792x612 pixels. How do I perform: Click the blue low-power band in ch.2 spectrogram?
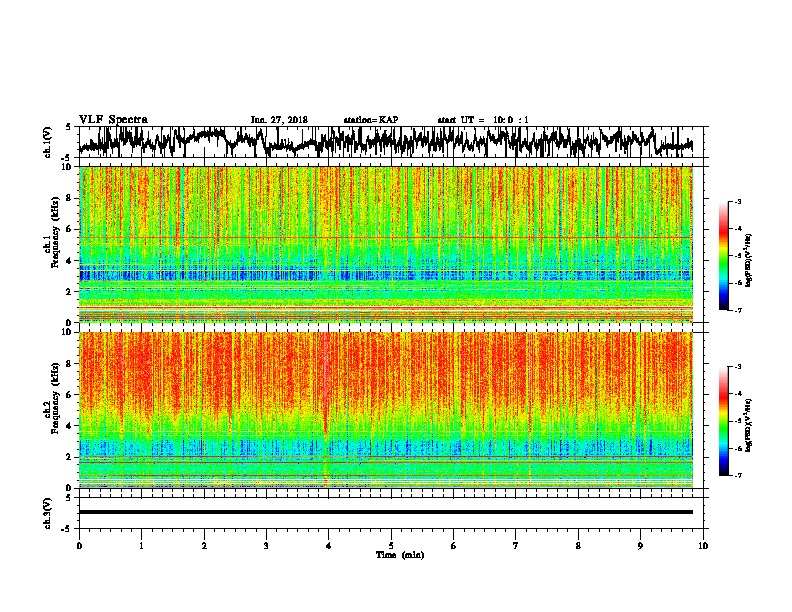click(386, 447)
